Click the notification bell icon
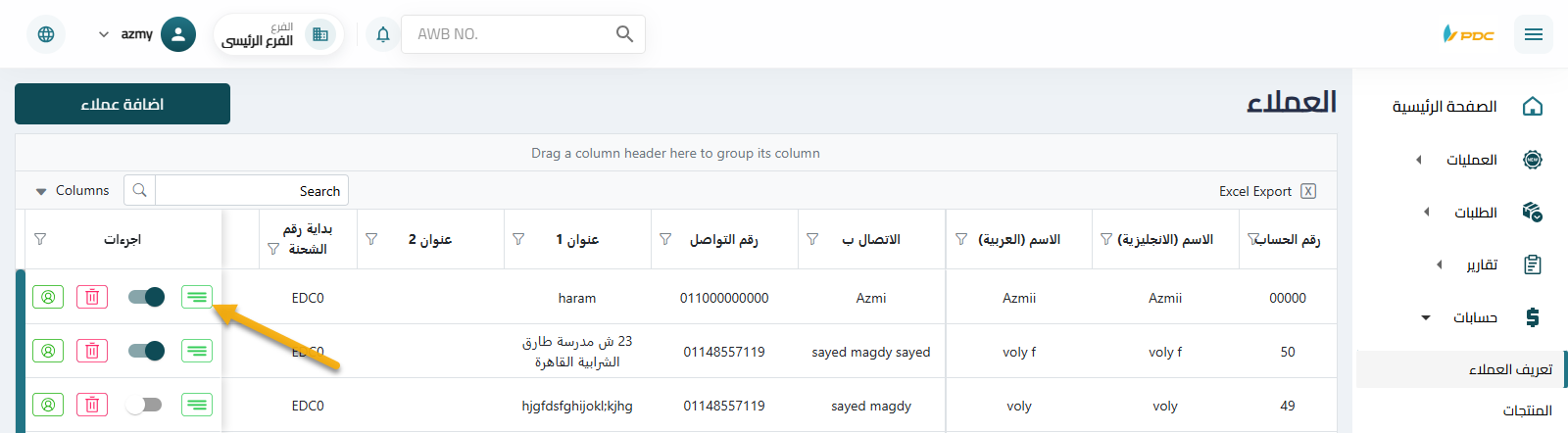 point(383,34)
